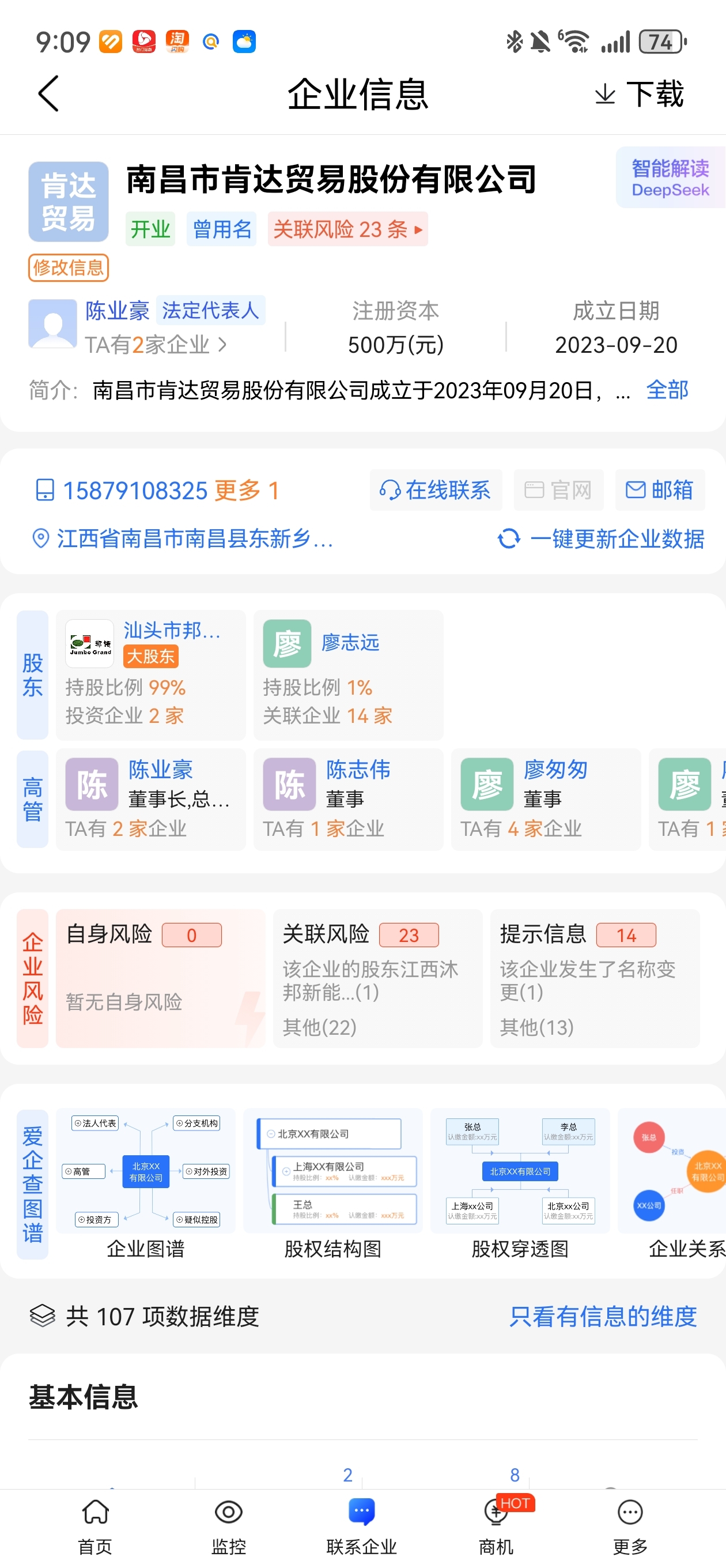Tap the back arrow icon
Image resolution: width=726 pixels, height=1568 pixels.
click(x=48, y=94)
